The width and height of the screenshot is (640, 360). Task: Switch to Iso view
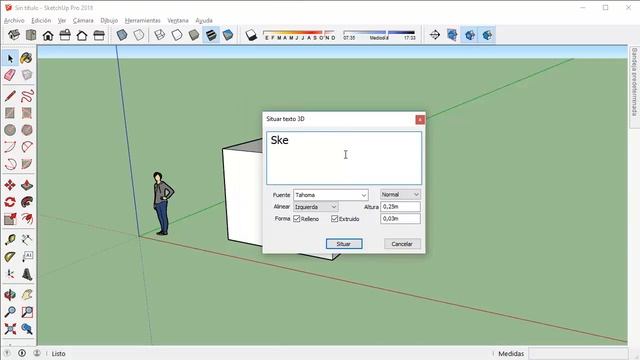tap(14, 35)
